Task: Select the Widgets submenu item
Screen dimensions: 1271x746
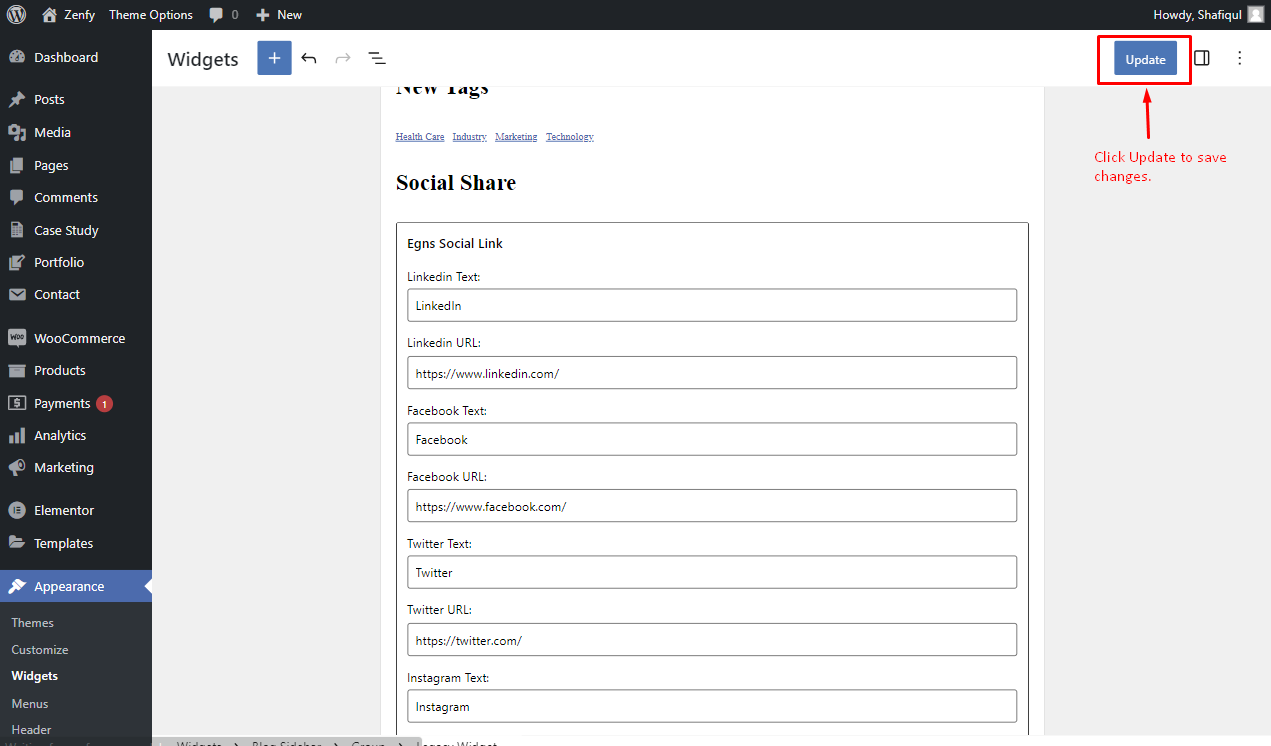Action: coord(35,676)
